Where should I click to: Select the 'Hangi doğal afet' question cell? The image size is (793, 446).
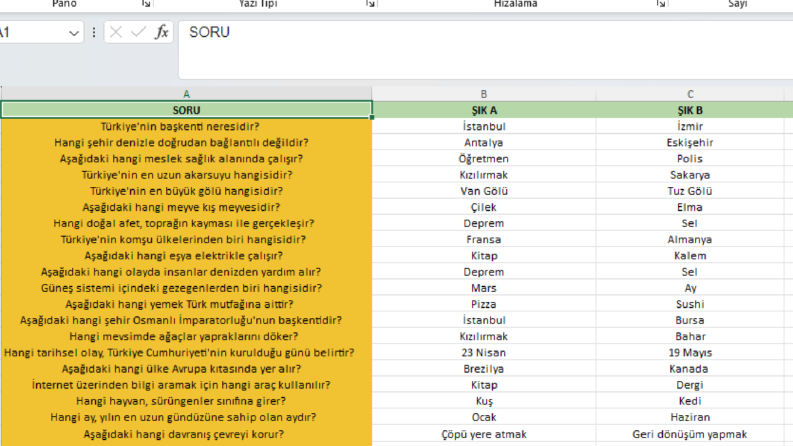click(x=187, y=223)
